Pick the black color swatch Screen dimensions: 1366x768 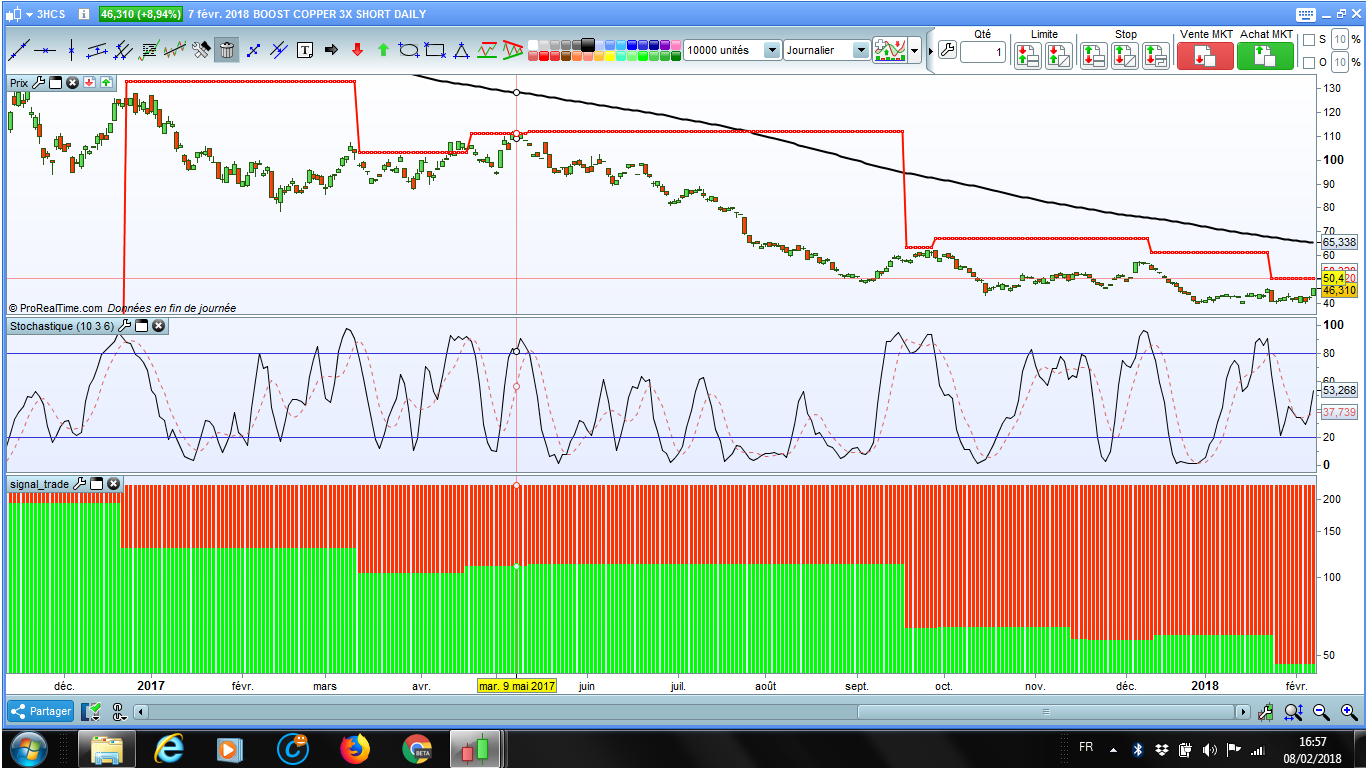(x=587, y=43)
